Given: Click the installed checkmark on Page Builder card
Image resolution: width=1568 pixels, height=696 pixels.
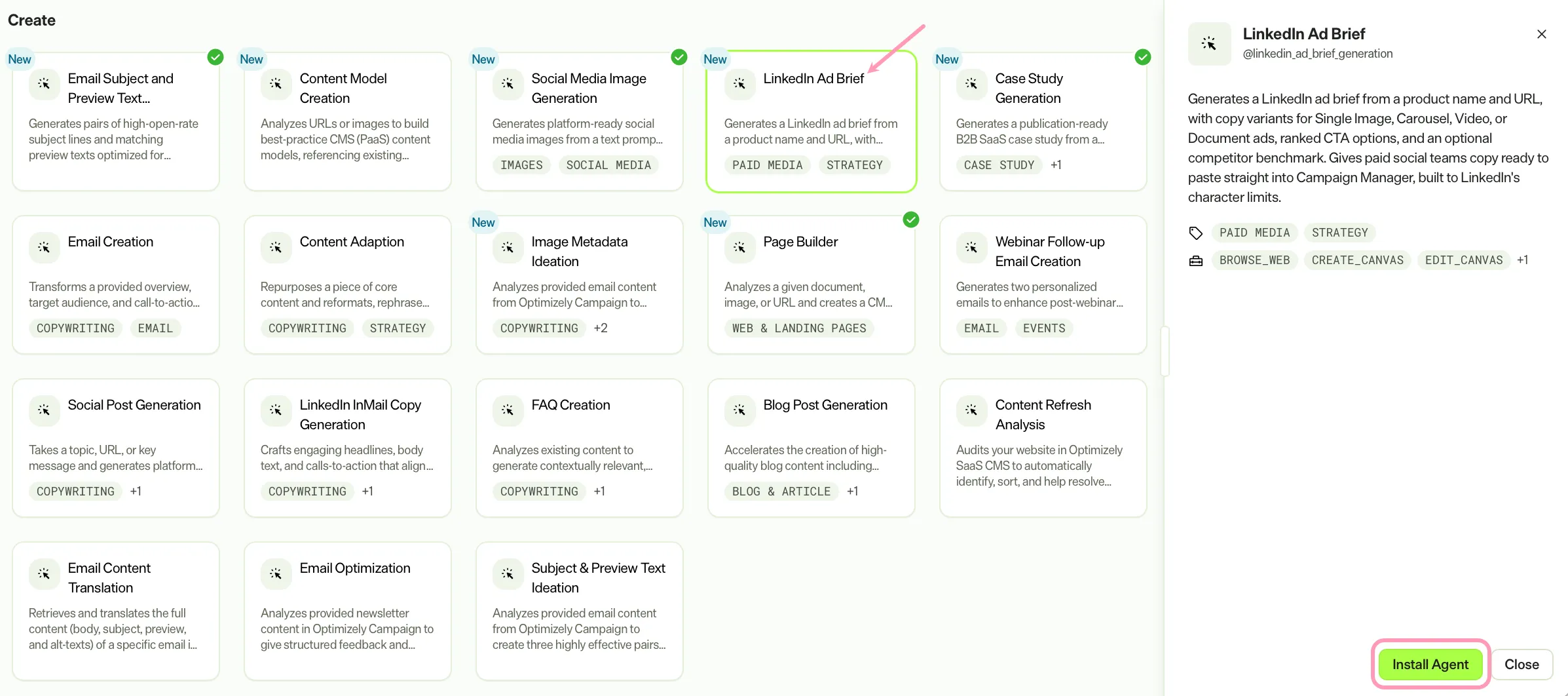Looking at the screenshot, I should point(911,220).
